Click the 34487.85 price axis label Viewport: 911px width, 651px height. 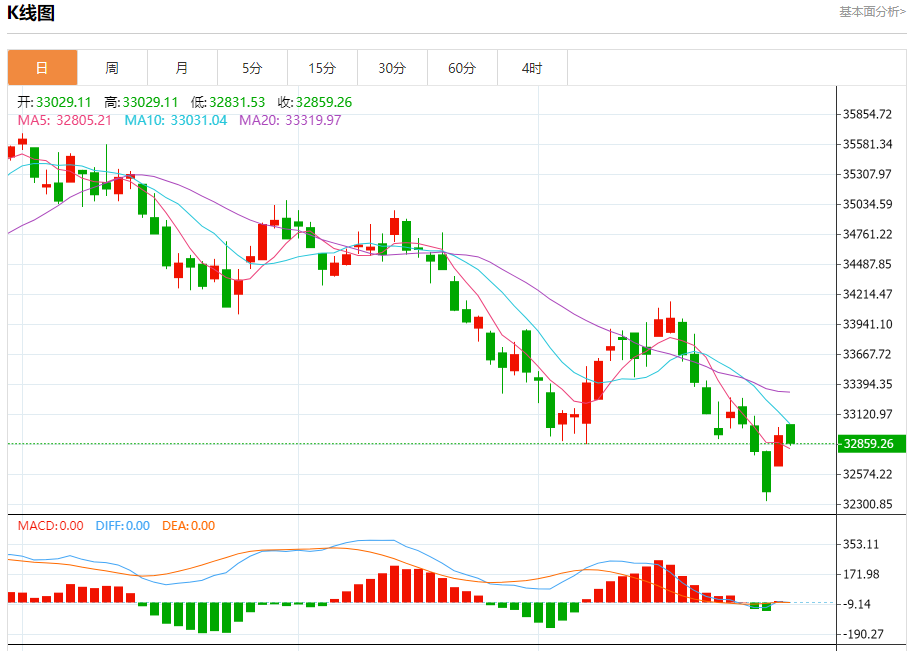coord(867,264)
